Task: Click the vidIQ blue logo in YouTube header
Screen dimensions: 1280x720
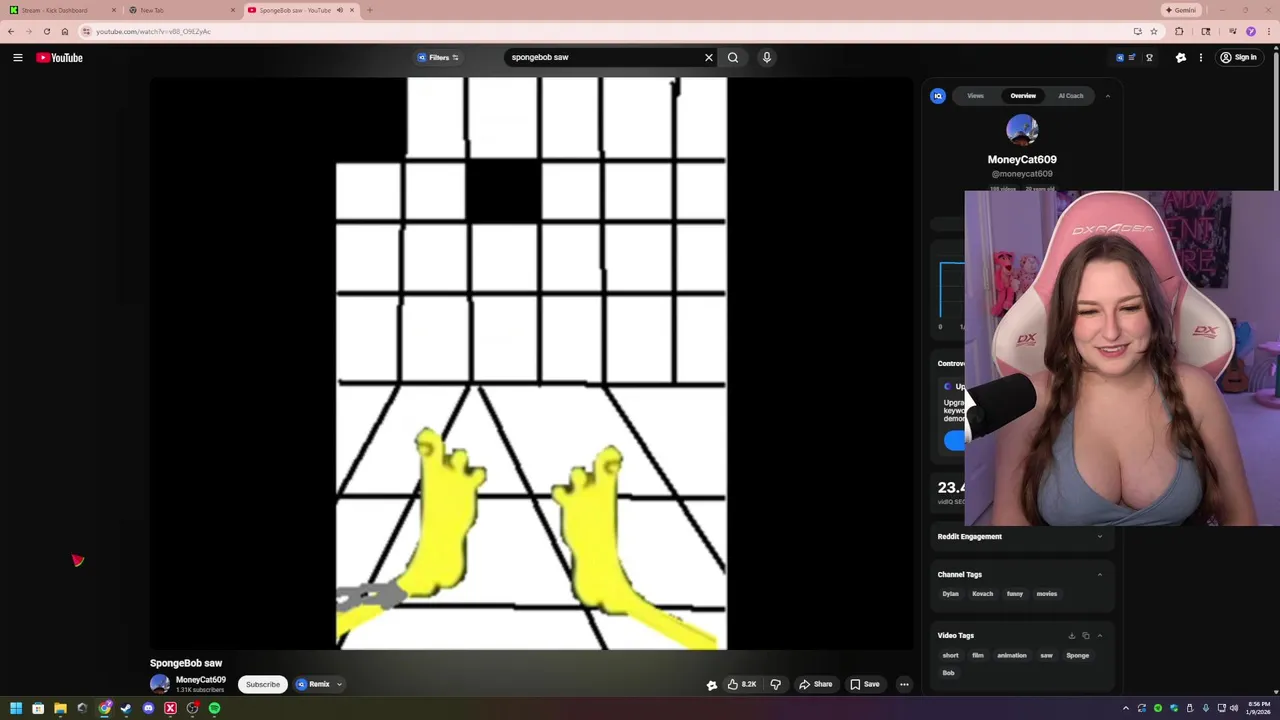Action: [x=1120, y=58]
